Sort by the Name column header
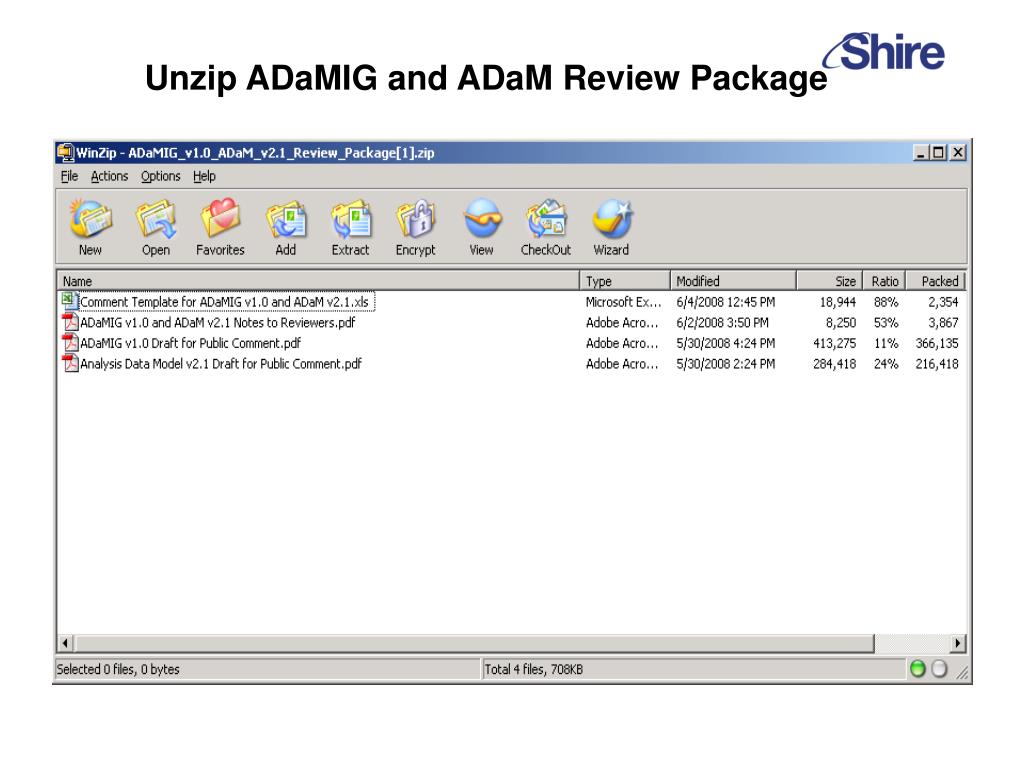 (318, 281)
